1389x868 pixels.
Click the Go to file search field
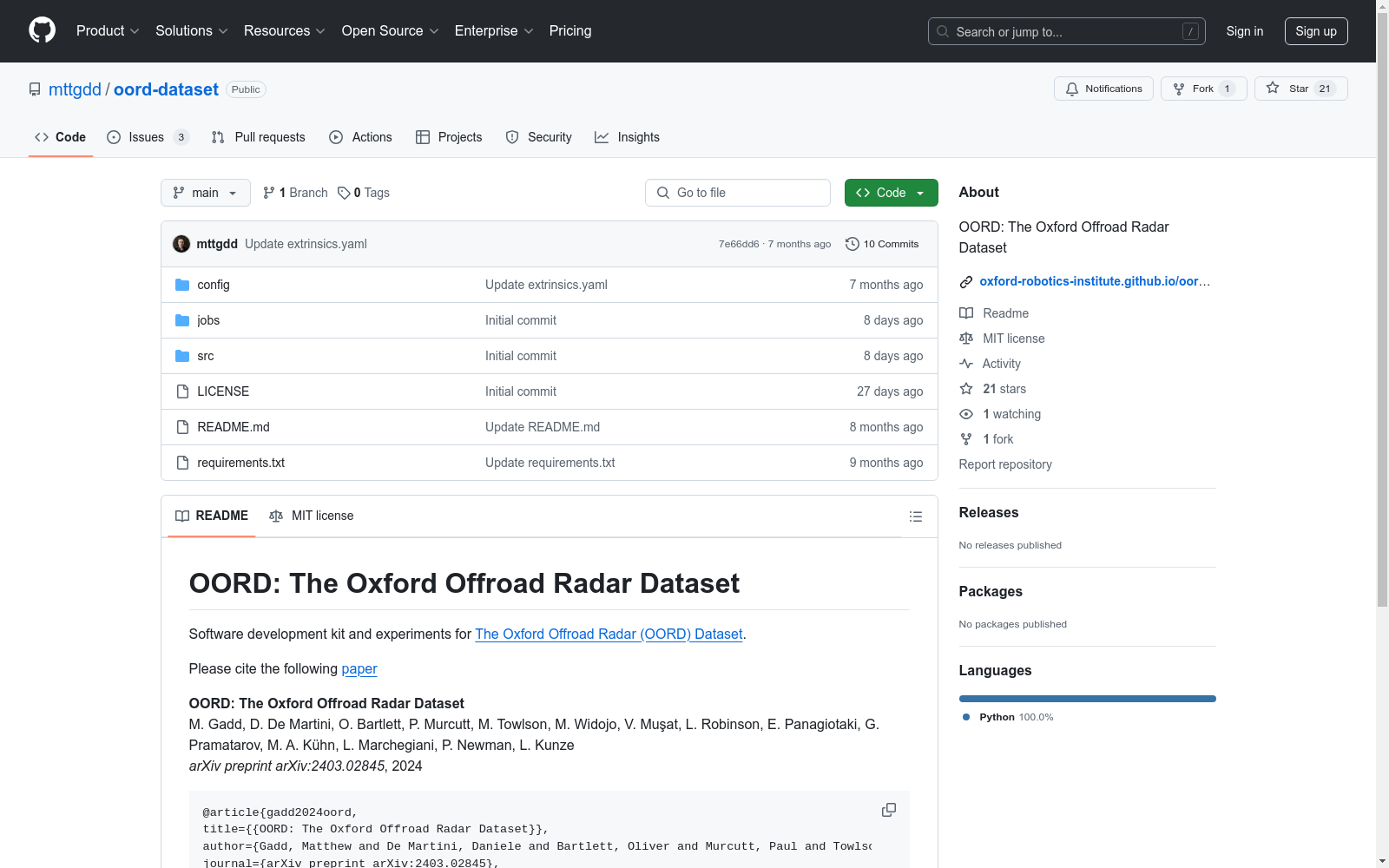pyautogui.click(x=738, y=193)
